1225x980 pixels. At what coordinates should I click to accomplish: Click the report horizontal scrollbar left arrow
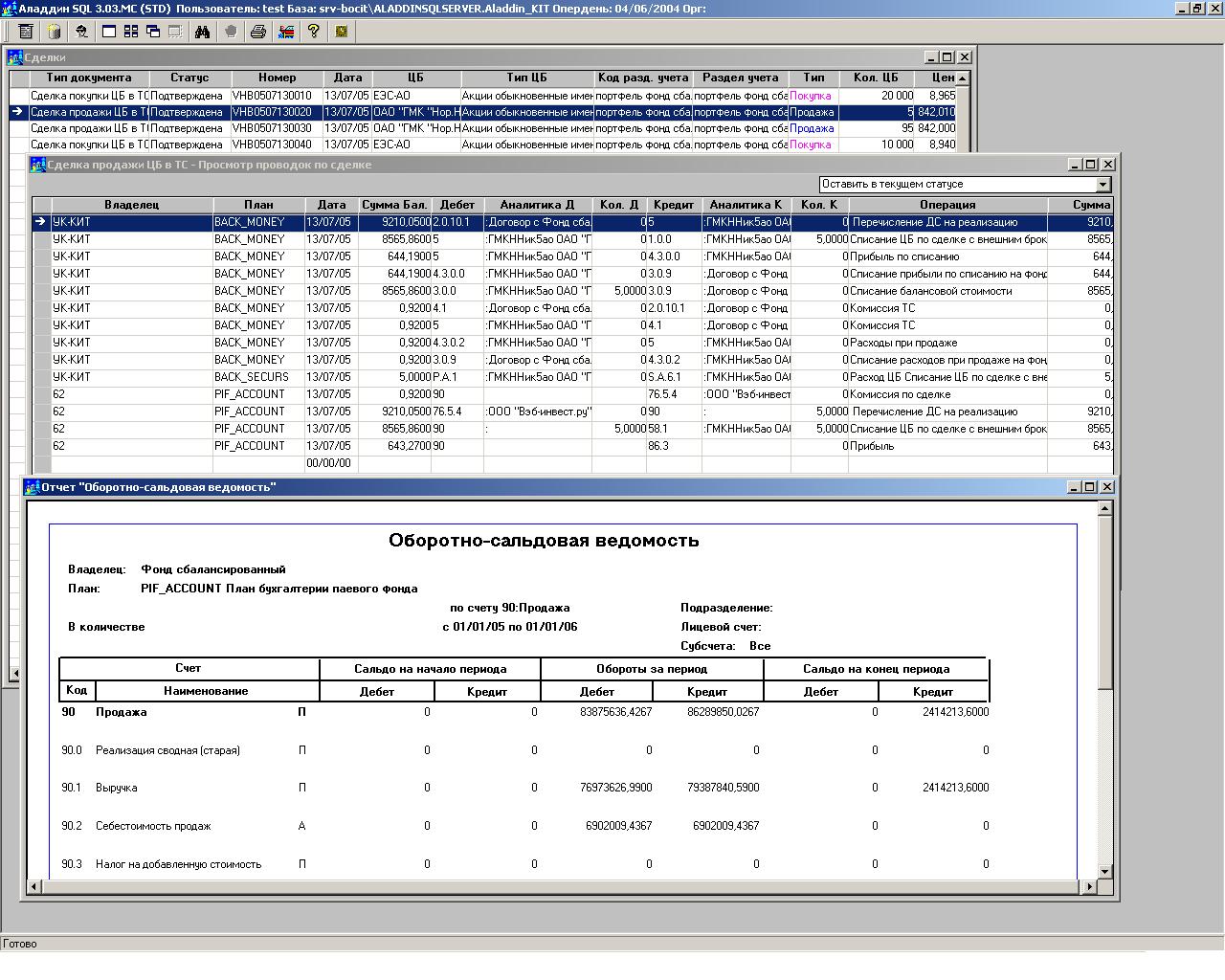[34, 886]
